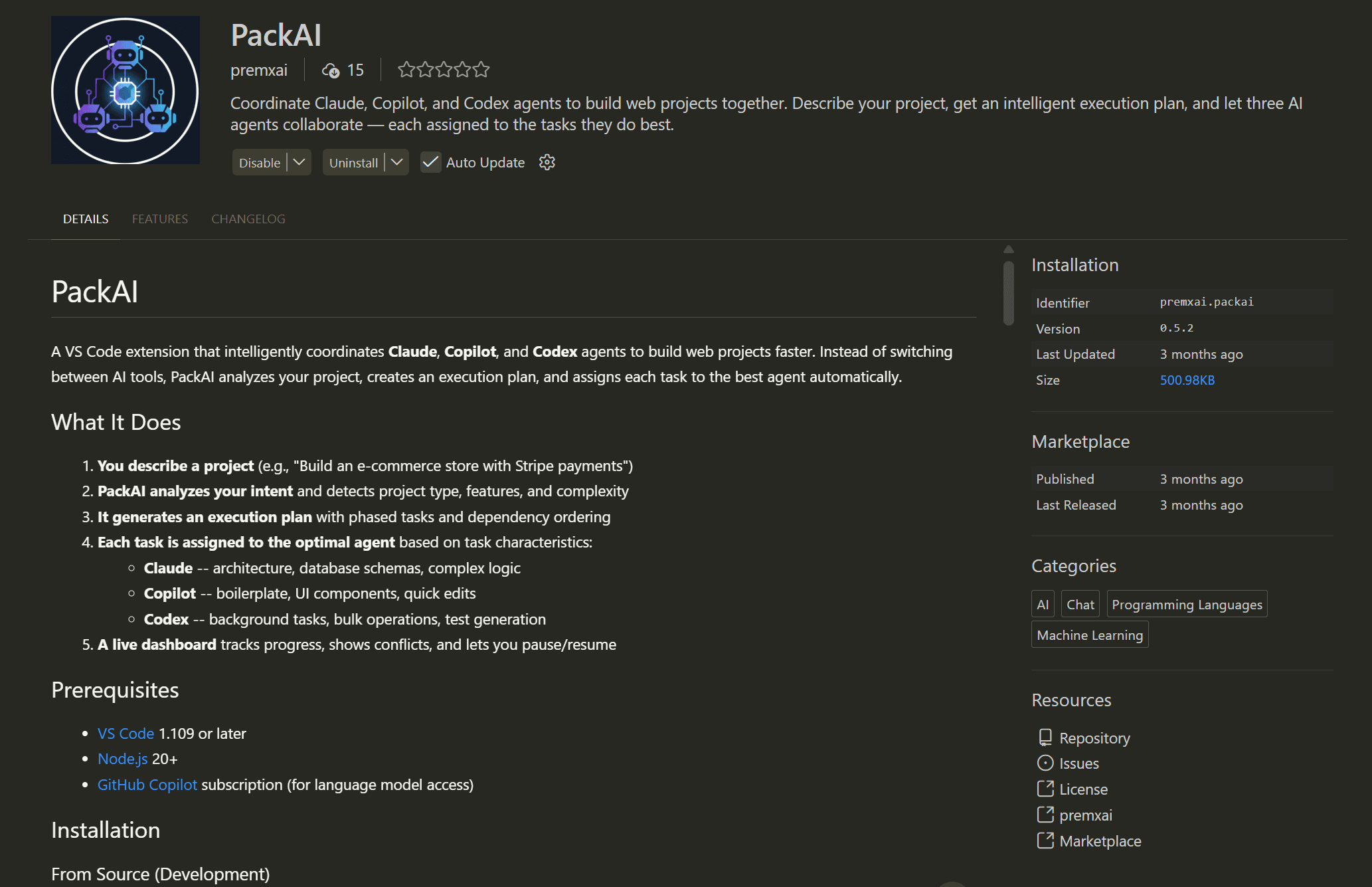Open the Repository resource link
The image size is (1372, 887).
pyautogui.click(x=1094, y=738)
